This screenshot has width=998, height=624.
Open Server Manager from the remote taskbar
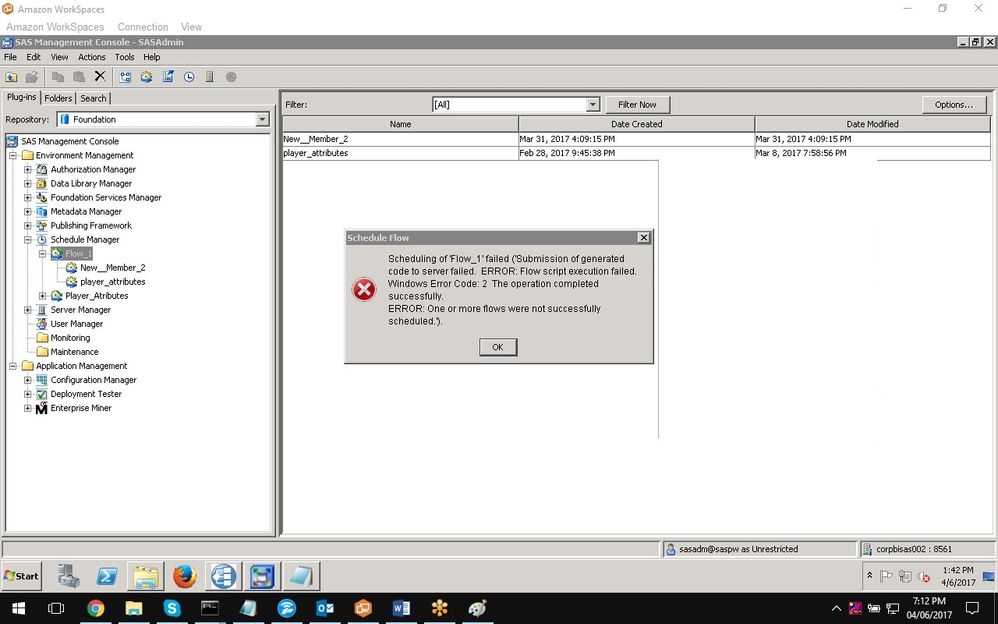click(x=68, y=576)
